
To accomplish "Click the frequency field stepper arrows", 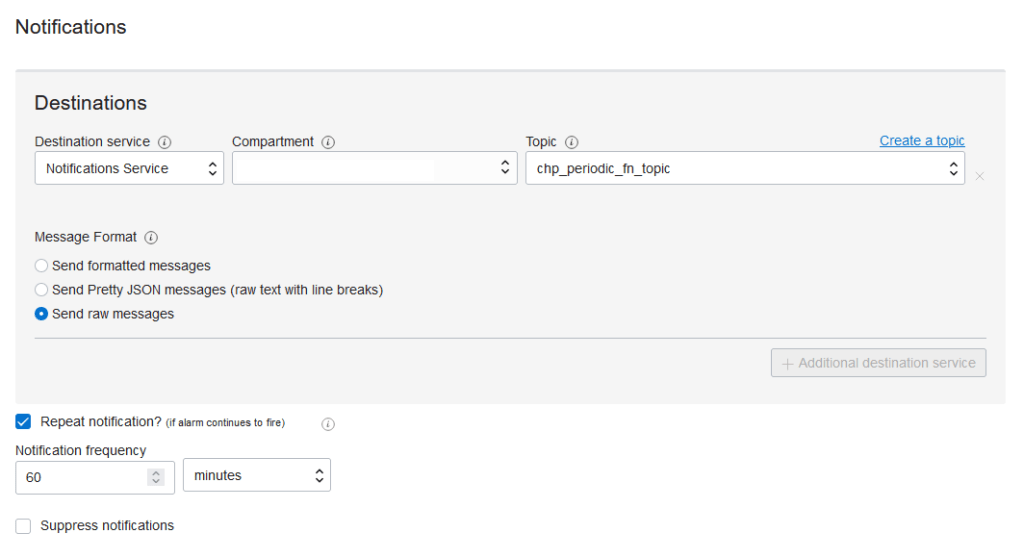I will pos(155,478).
